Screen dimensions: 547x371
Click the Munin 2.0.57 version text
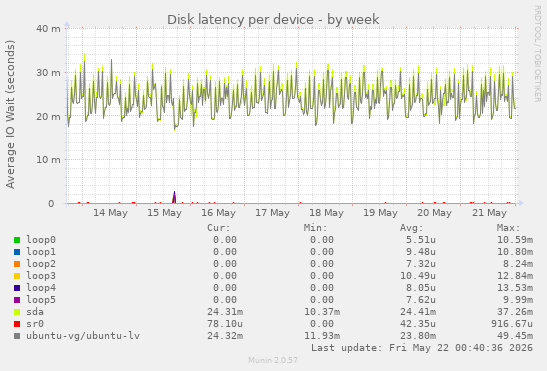pyautogui.click(x=273, y=360)
